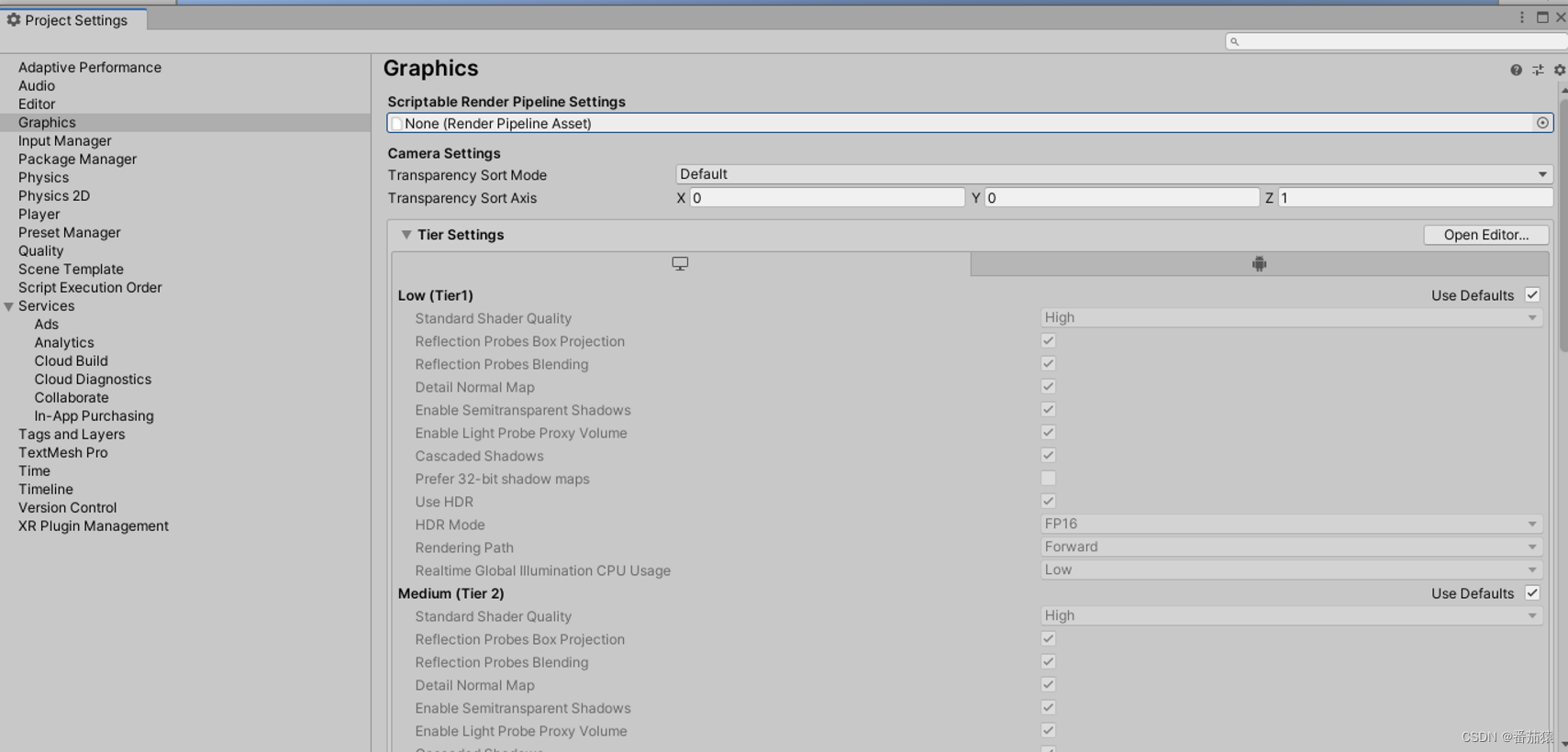Open the help icon for Graphics settings

(x=1516, y=70)
